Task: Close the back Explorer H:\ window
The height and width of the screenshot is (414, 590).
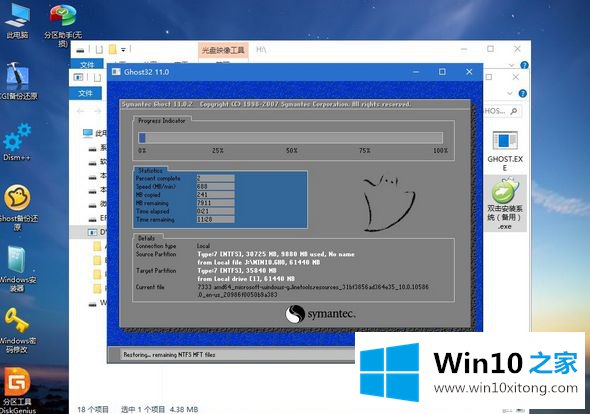Action: point(517,49)
